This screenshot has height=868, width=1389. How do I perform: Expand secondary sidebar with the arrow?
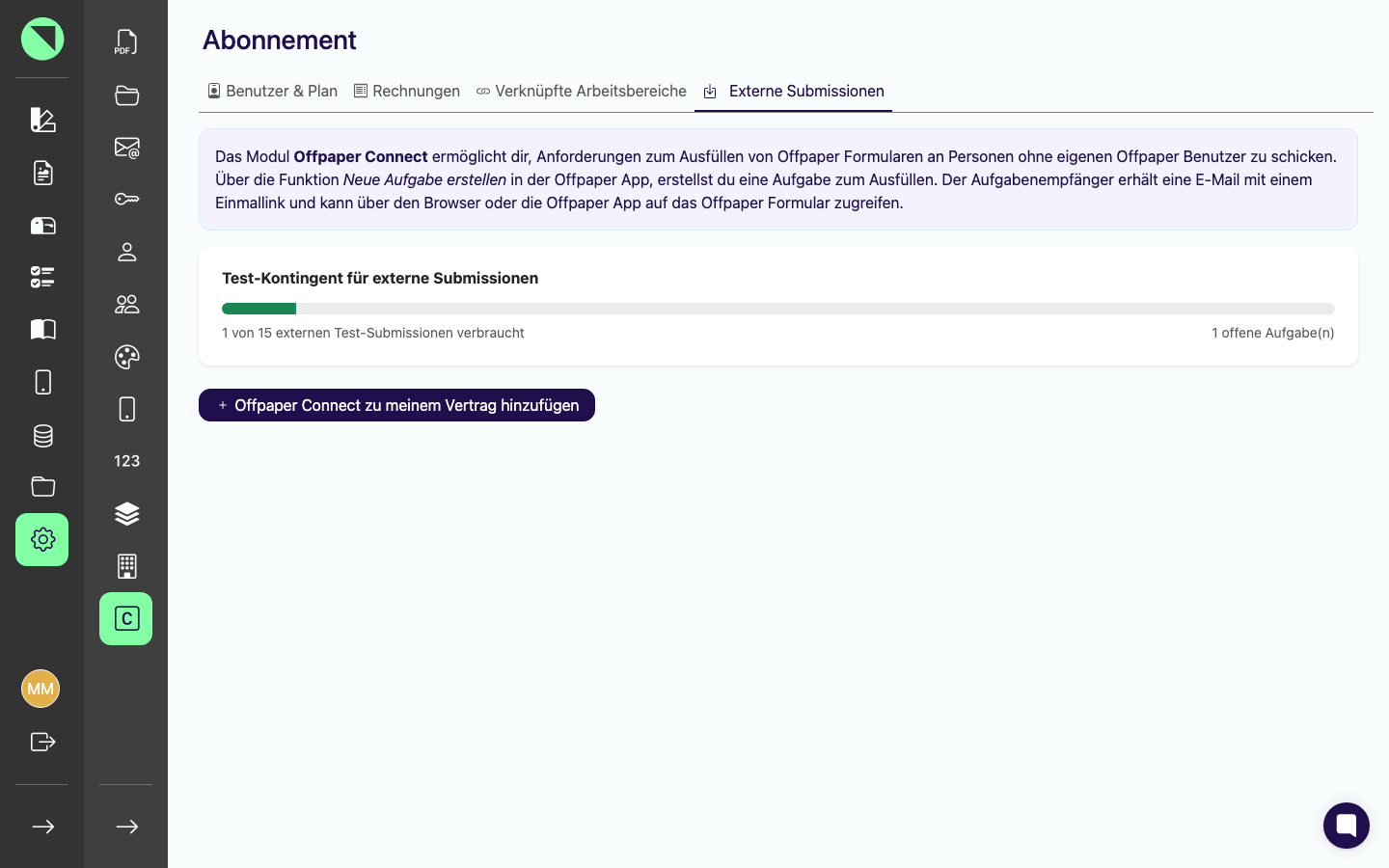click(x=126, y=827)
